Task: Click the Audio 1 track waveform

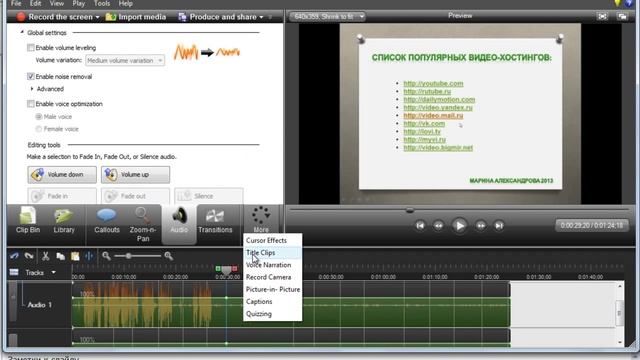Action: [291, 304]
